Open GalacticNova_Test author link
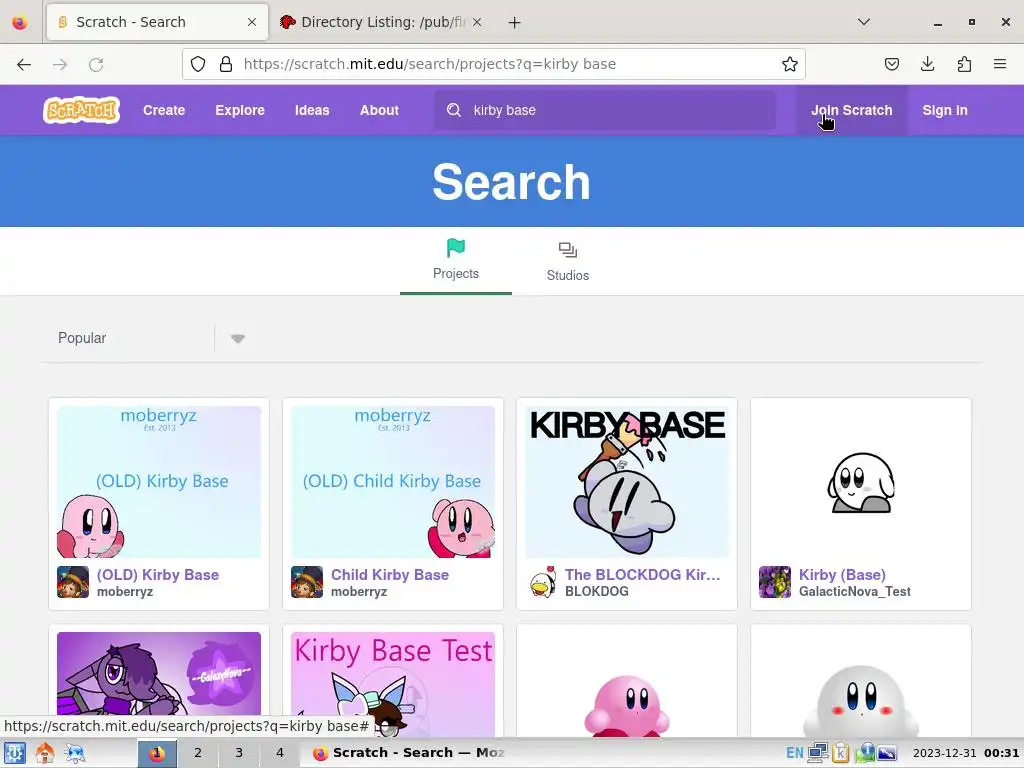 tap(855, 592)
